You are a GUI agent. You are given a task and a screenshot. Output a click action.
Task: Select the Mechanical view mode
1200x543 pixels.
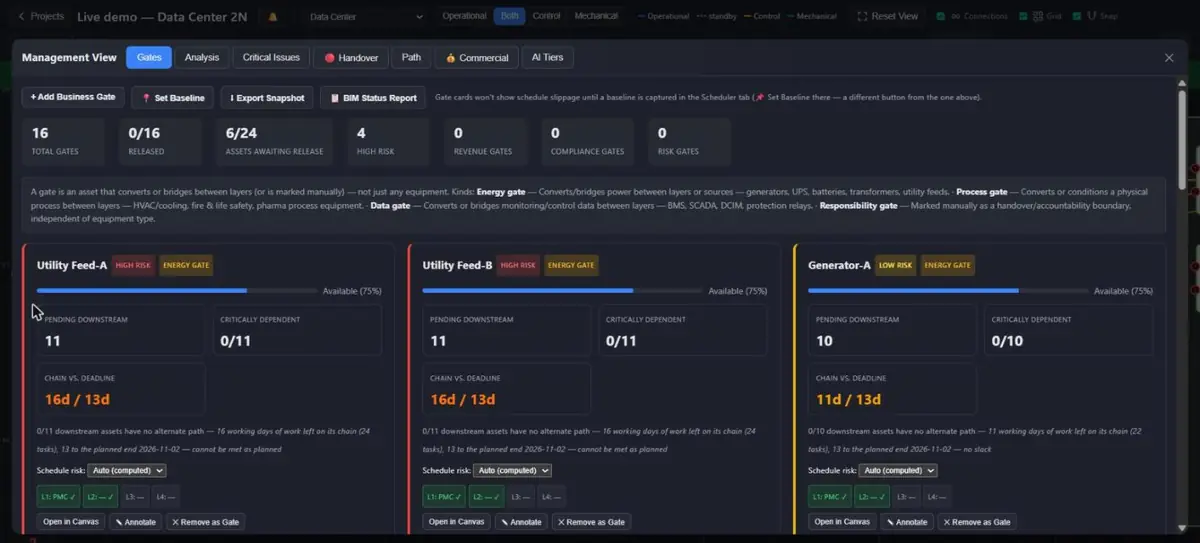pos(595,16)
